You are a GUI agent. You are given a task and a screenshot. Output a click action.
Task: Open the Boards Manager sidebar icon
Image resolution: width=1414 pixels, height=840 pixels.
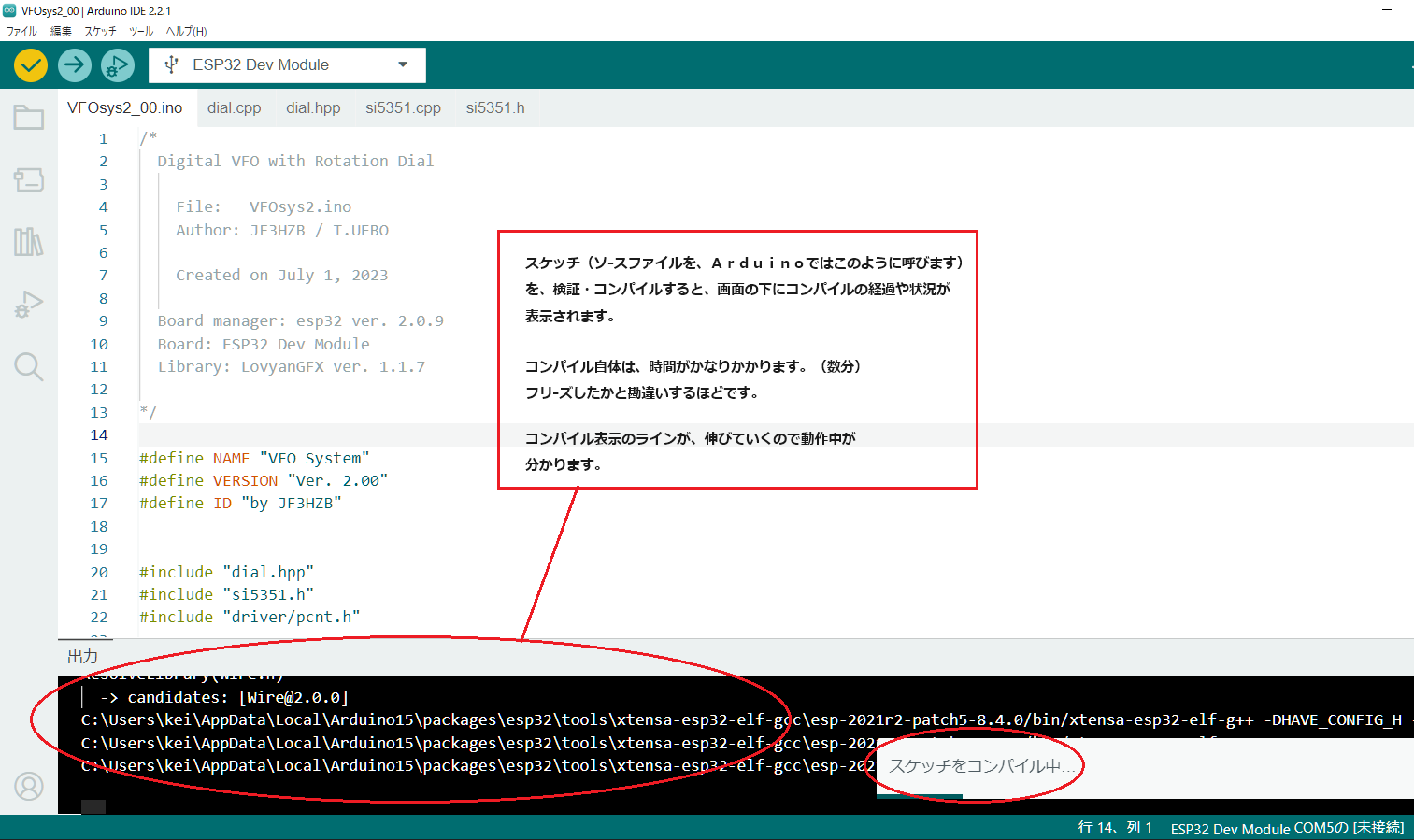[x=29, y=179]
